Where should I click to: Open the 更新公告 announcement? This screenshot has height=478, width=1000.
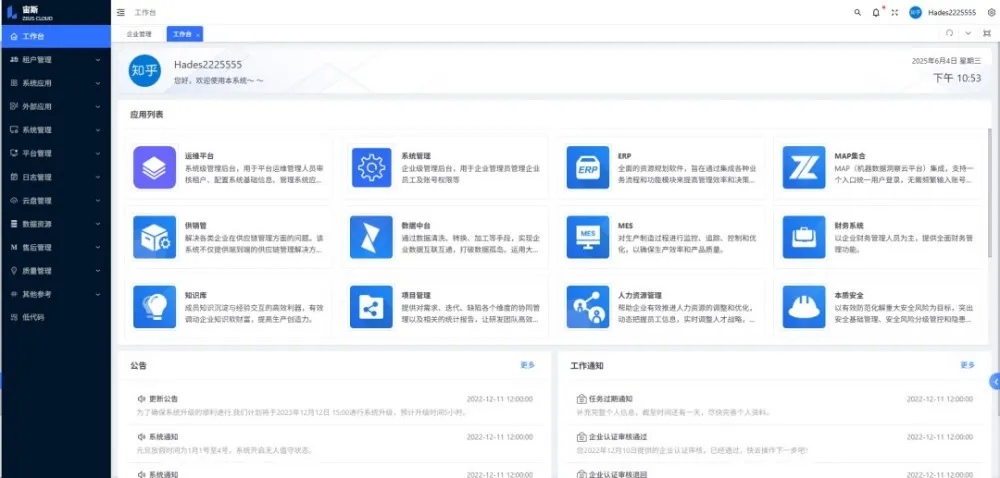point(335,405)
